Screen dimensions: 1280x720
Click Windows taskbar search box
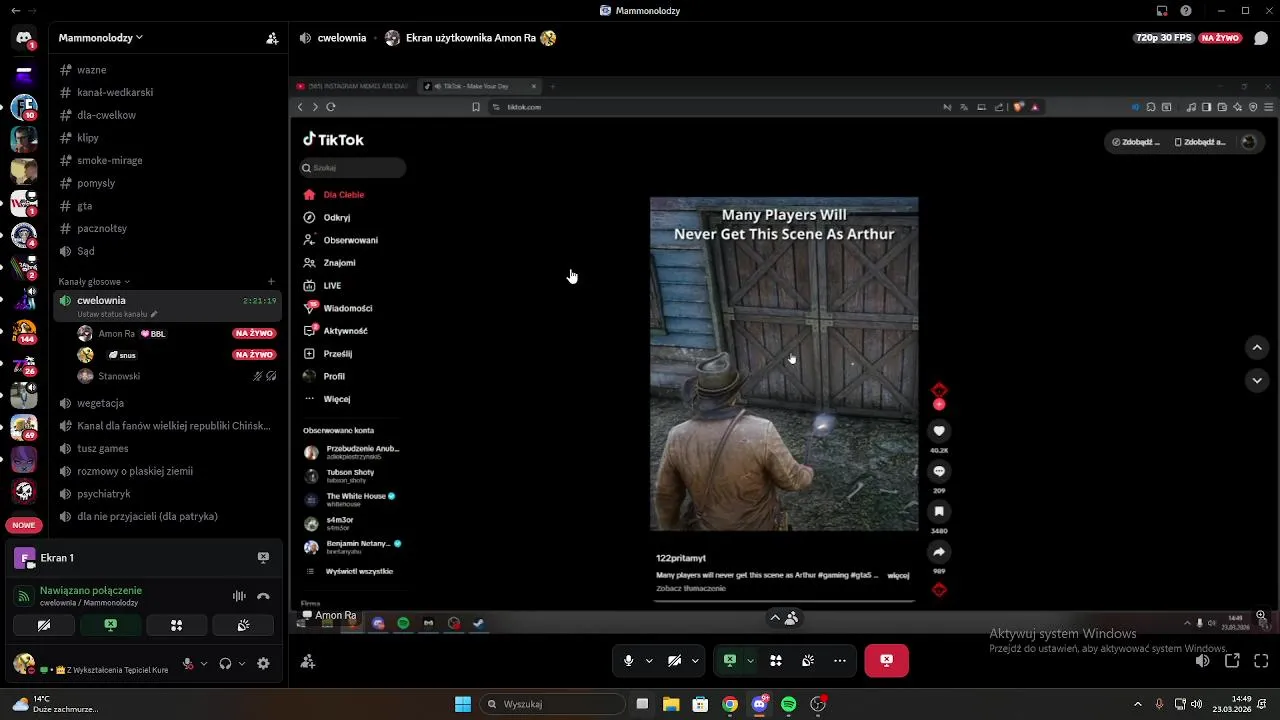pyautogui.click(x=552, y=704)
